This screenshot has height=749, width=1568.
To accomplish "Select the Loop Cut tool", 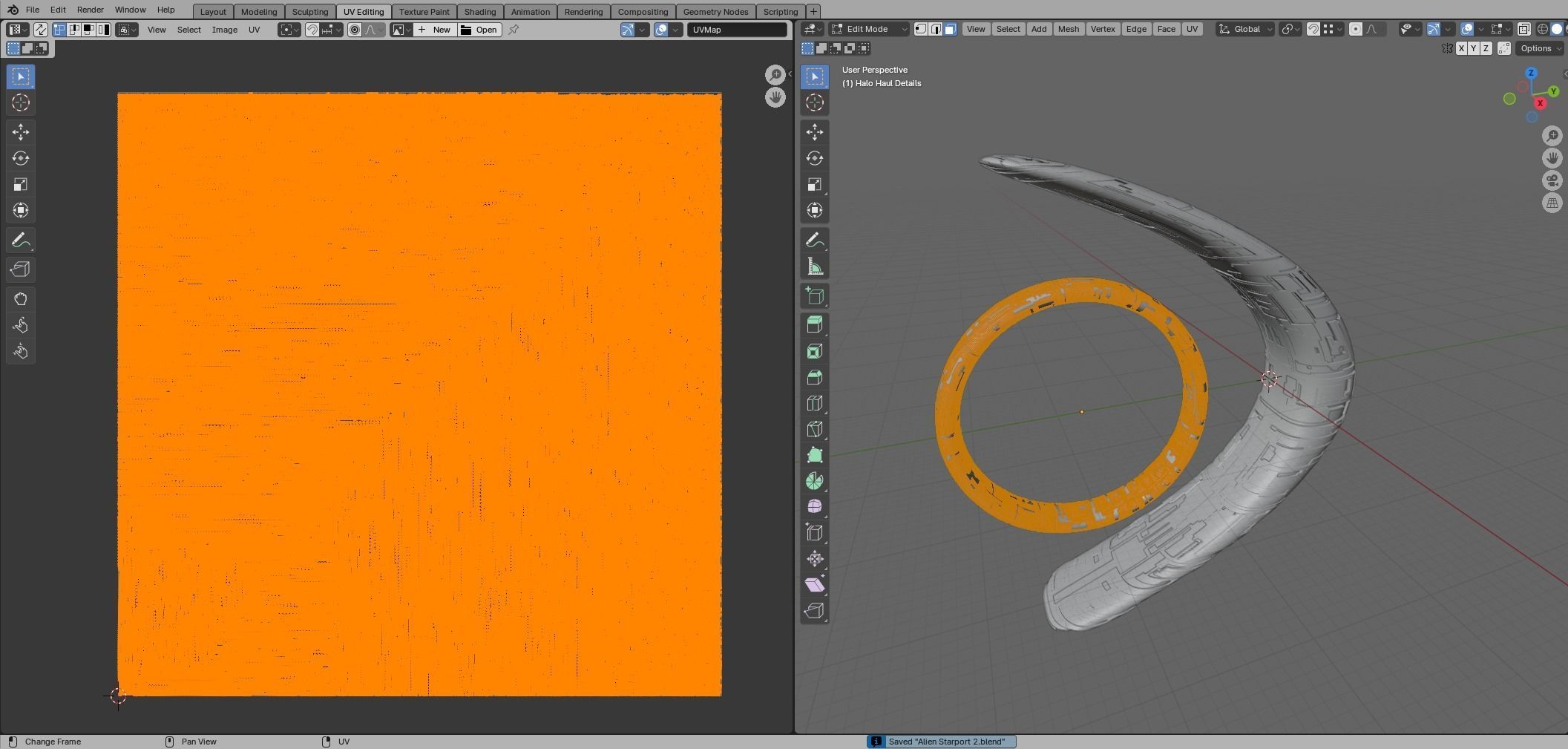I will click(x=815, y=403).
